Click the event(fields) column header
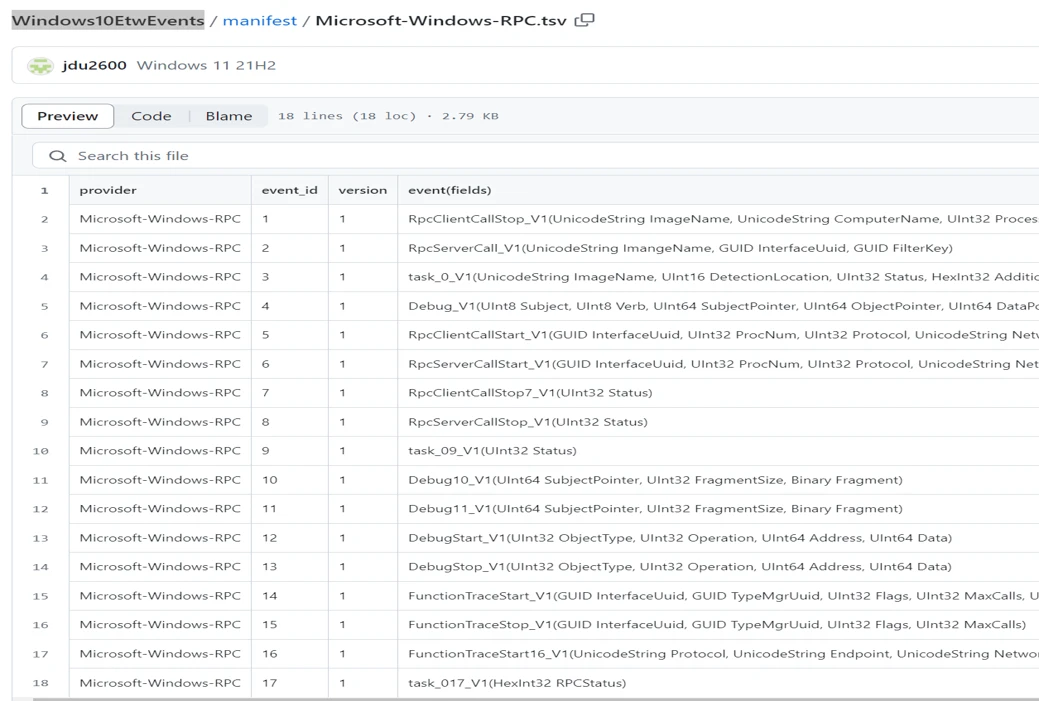1039x701 pixels. pyautogui.click(x=450, y=190)
